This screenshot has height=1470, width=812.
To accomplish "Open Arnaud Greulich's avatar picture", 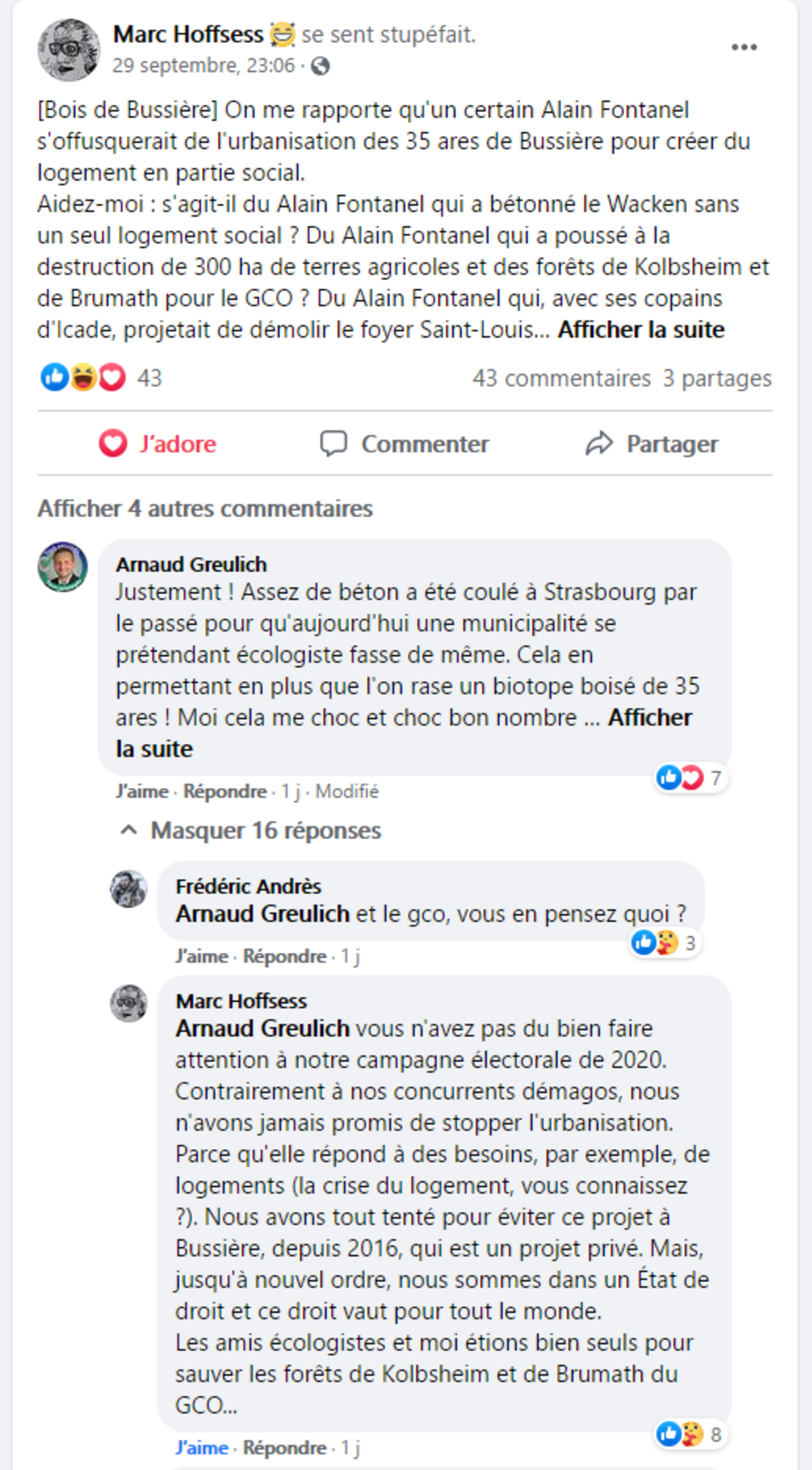I will click(63, 567).
